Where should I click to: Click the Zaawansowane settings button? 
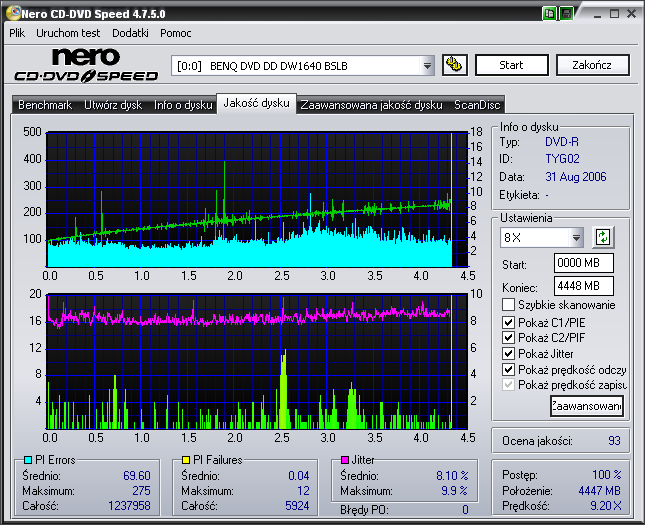(x=587, y=406)
